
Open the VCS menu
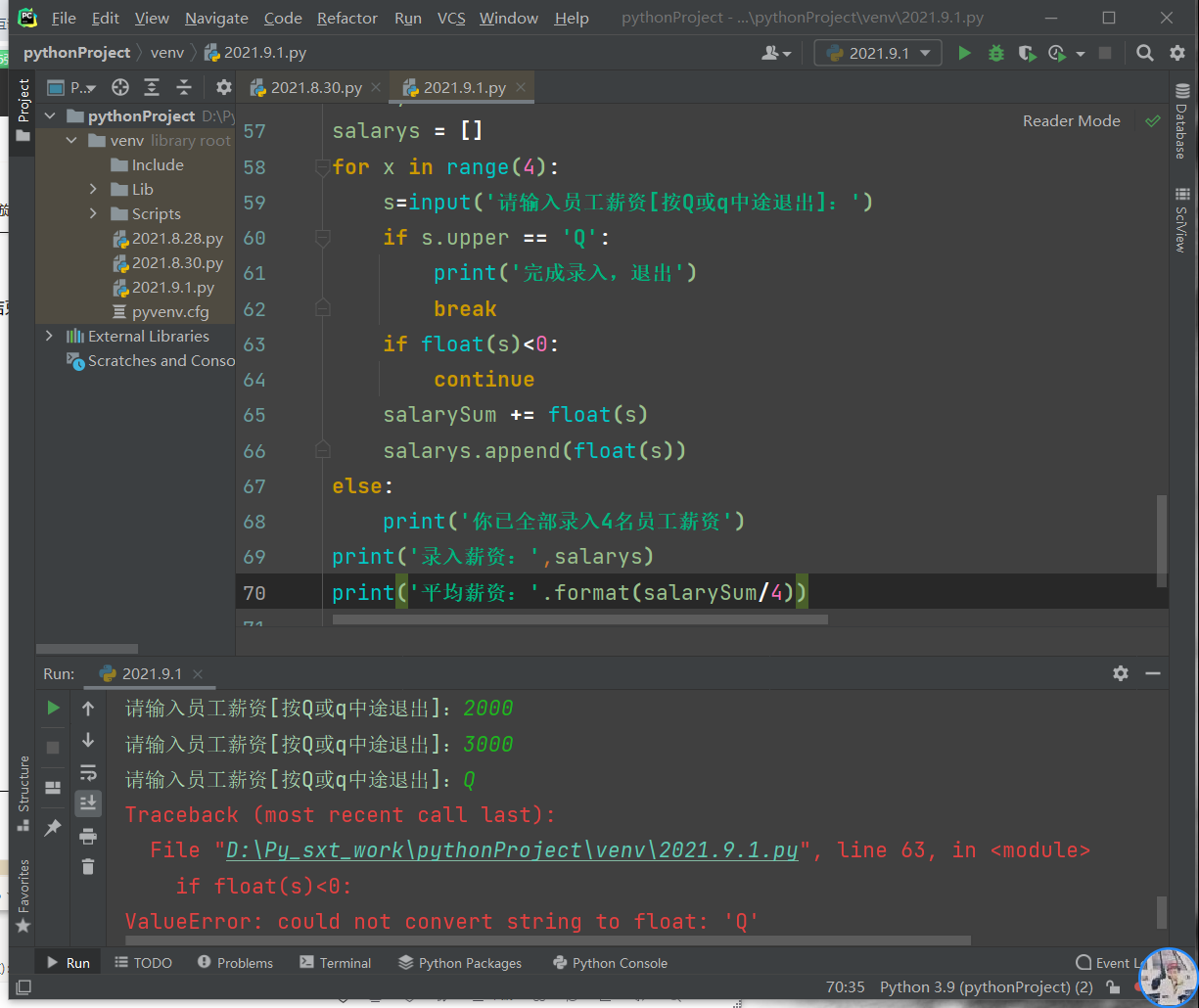click(x=451, y=18)
